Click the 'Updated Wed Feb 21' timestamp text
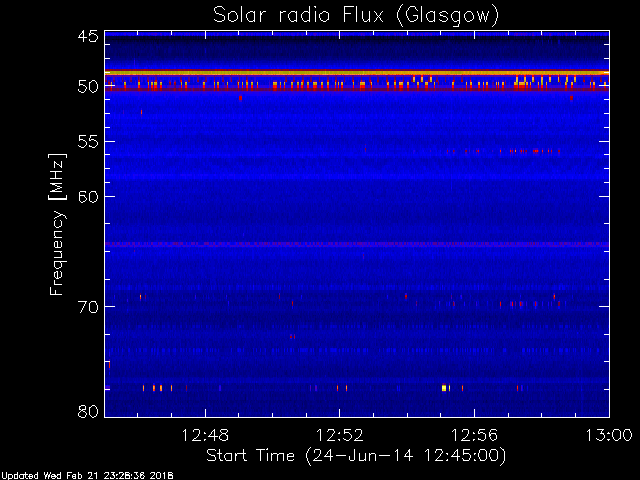The width and height of the screenshot is (640, 480). click(x=87, y=476)
